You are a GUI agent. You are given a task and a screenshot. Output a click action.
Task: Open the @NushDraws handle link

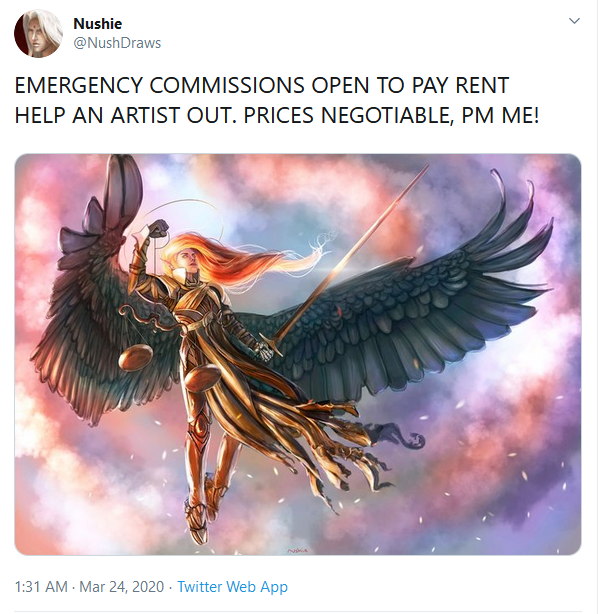117,43
